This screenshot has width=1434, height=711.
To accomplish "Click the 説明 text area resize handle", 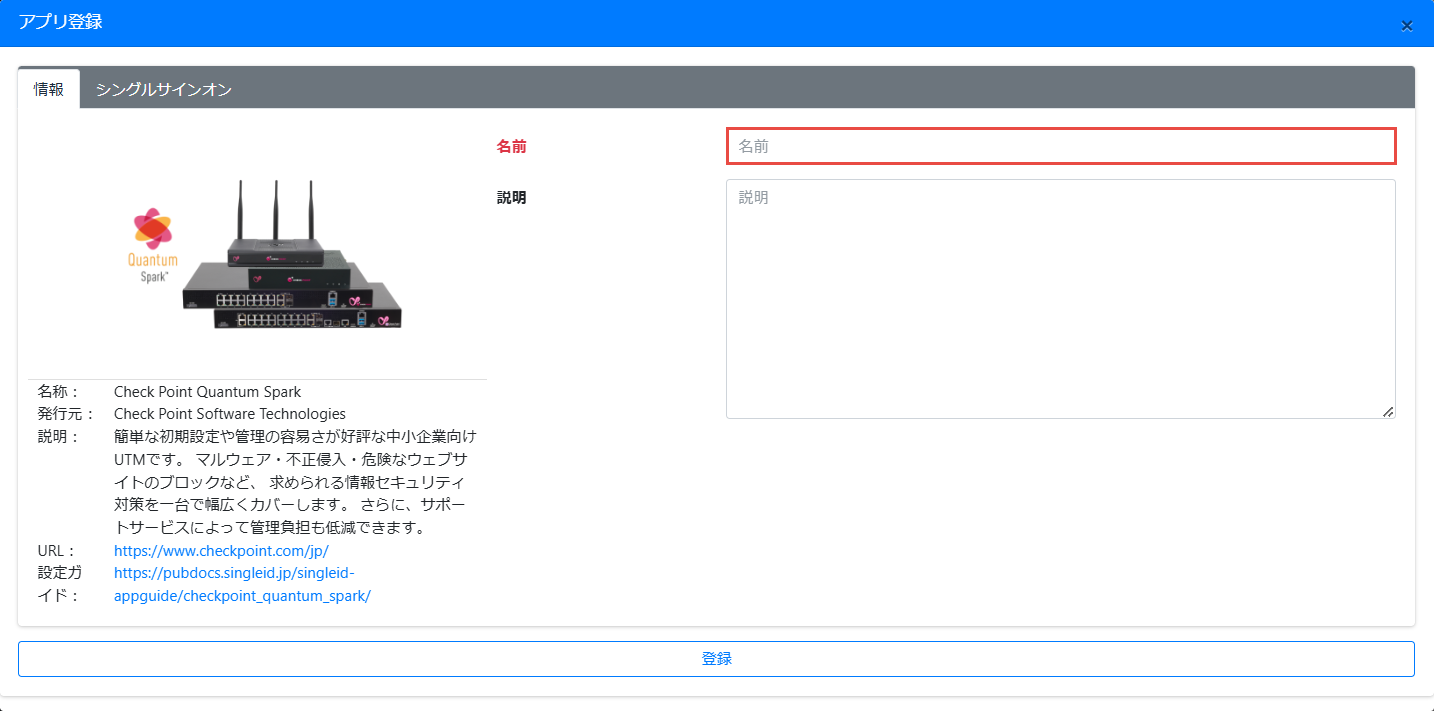I will pos(1387,411).
